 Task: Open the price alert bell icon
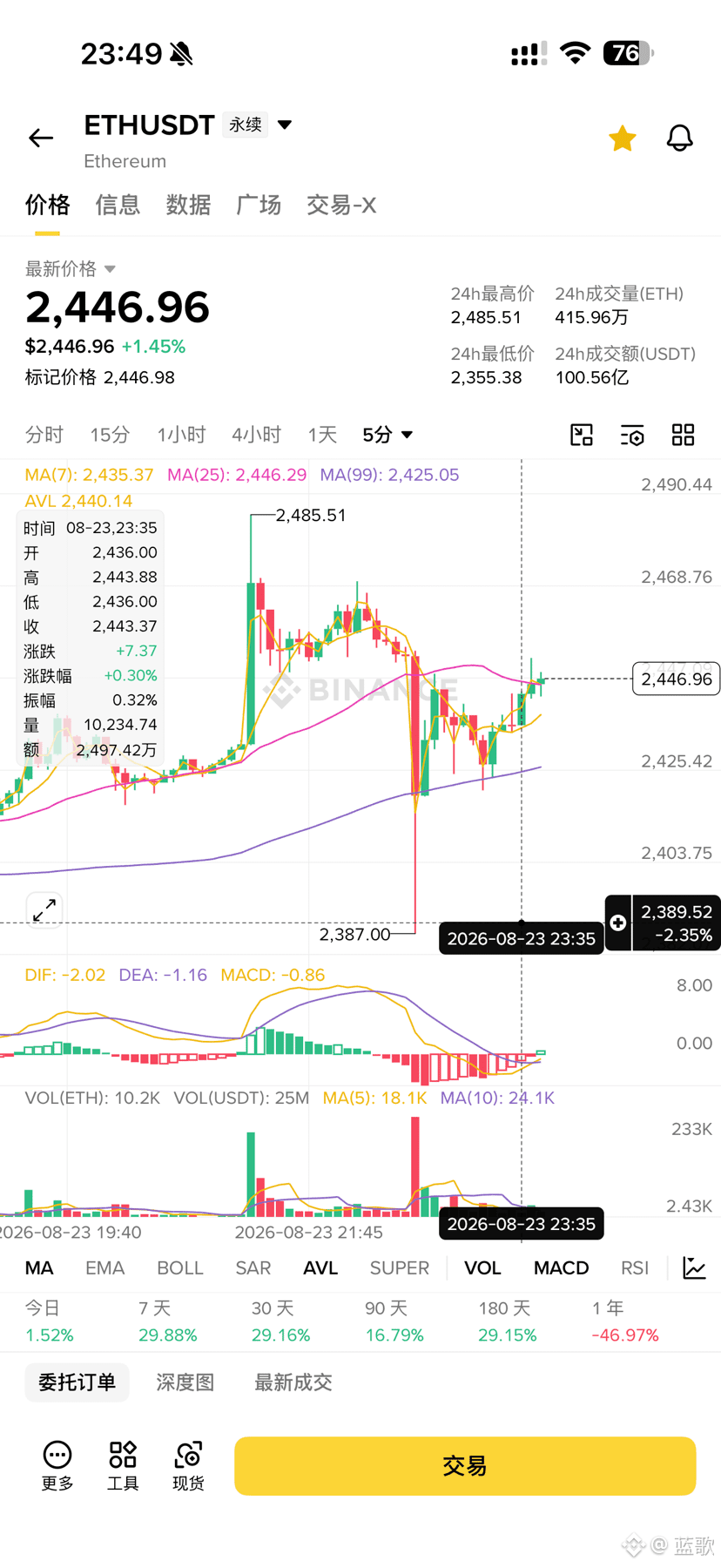coord(680,138)
